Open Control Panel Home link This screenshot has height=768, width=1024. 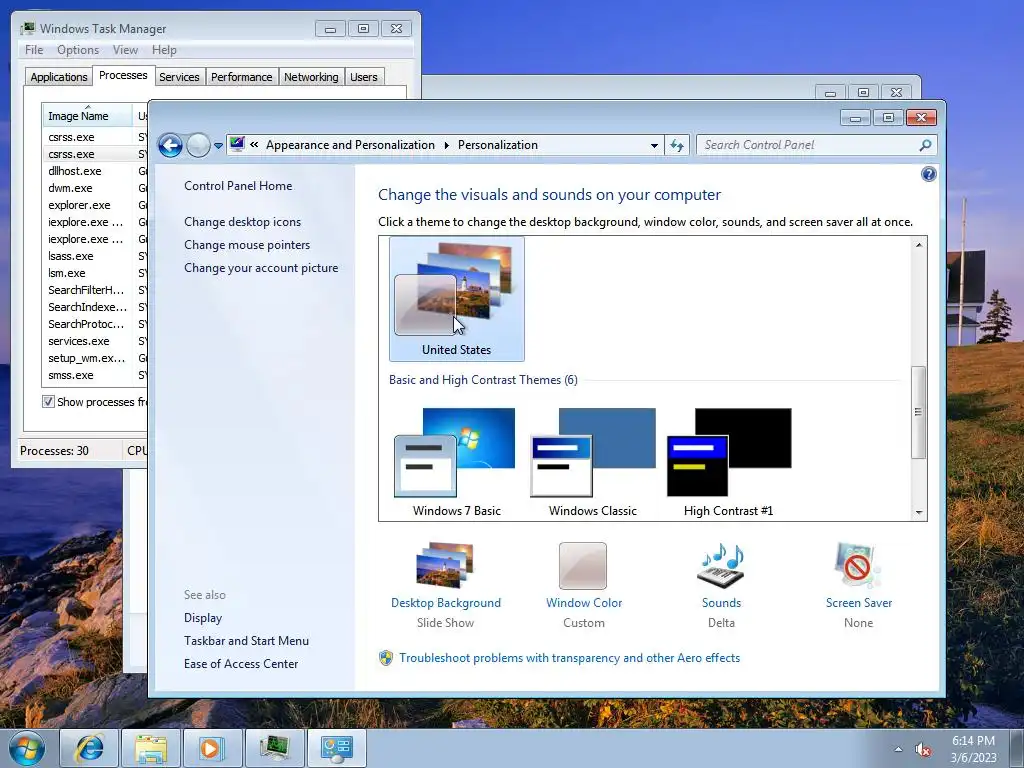click(238, 185)
